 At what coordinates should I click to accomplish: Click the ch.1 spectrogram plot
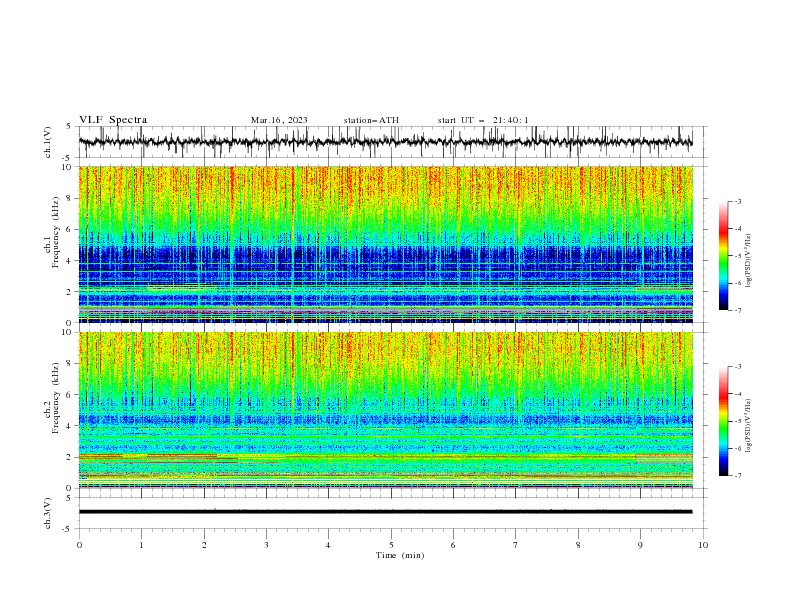point(385,244)
